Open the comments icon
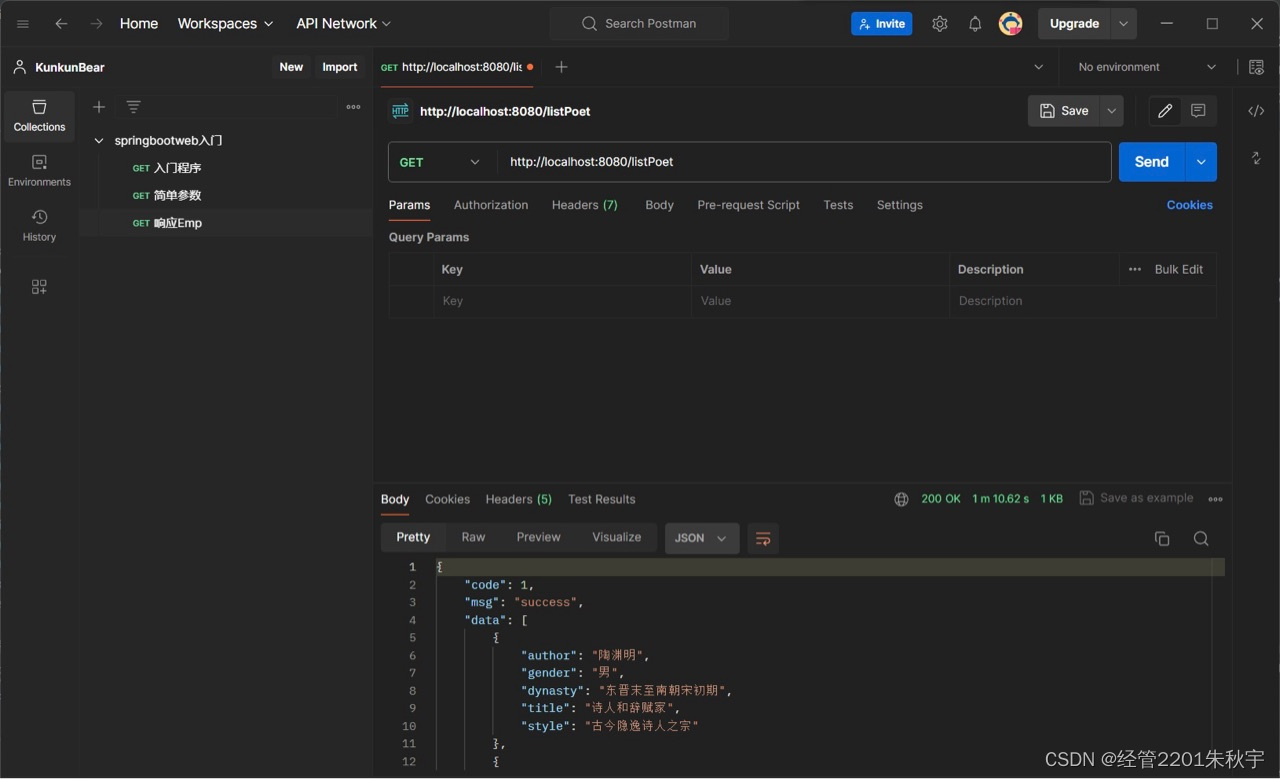Viewport: 1280px width, 779px height. tap(1198, 111)
